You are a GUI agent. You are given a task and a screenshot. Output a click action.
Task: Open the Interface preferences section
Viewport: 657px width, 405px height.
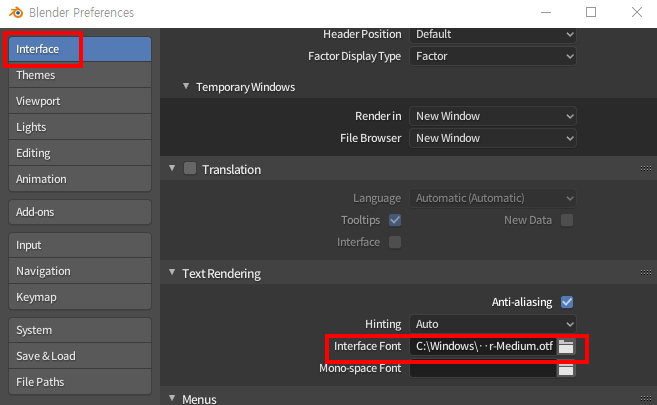click(80, 49)
